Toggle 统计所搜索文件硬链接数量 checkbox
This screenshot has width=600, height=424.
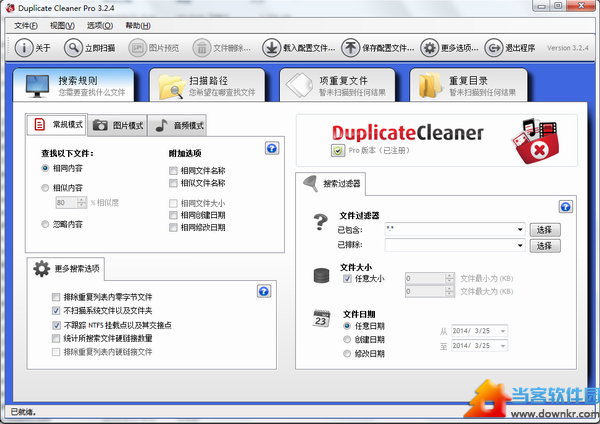pyautogui.click(x=56, y=338)
